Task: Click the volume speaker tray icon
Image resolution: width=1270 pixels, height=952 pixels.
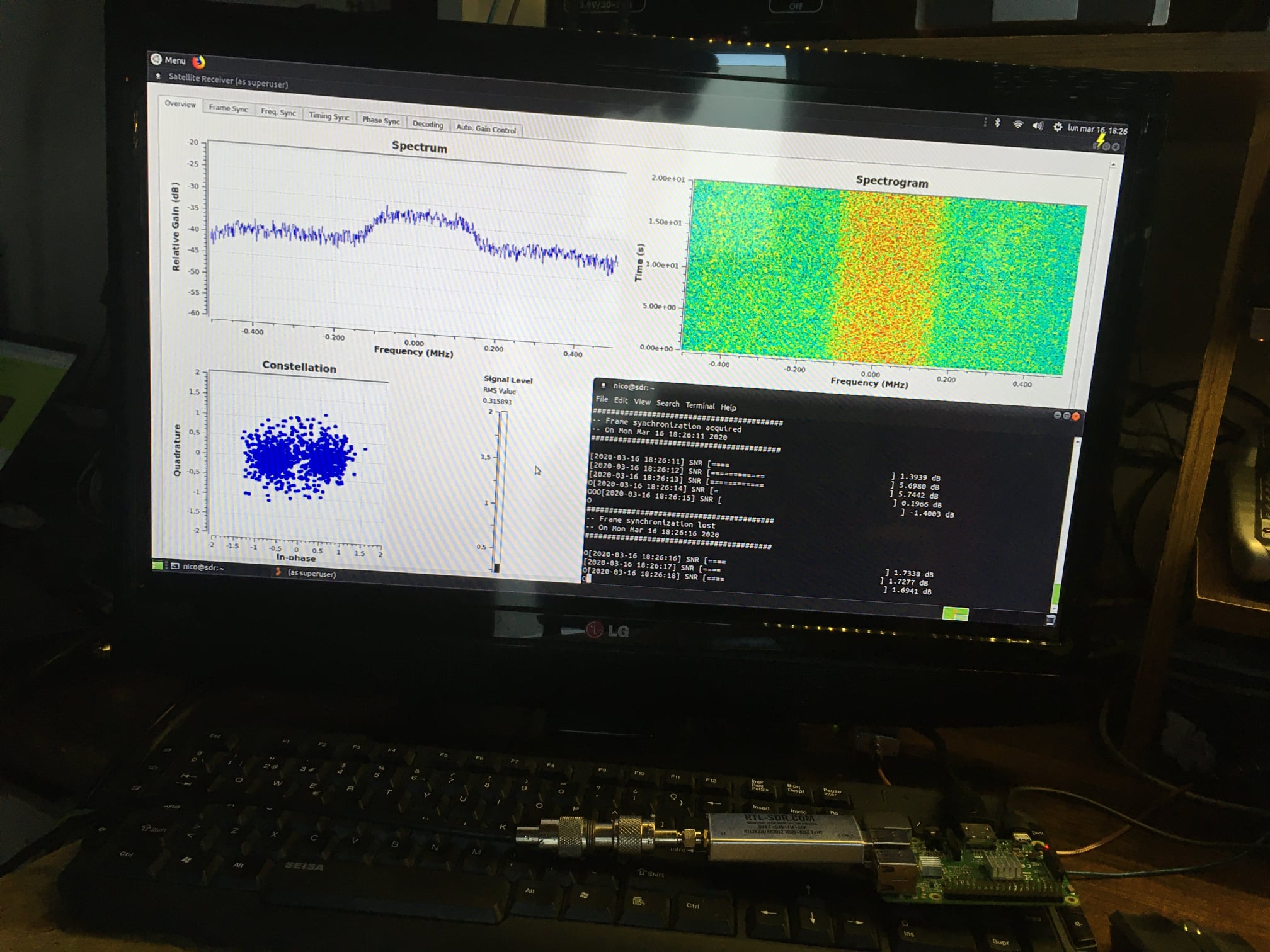Action: point(1038,126)
